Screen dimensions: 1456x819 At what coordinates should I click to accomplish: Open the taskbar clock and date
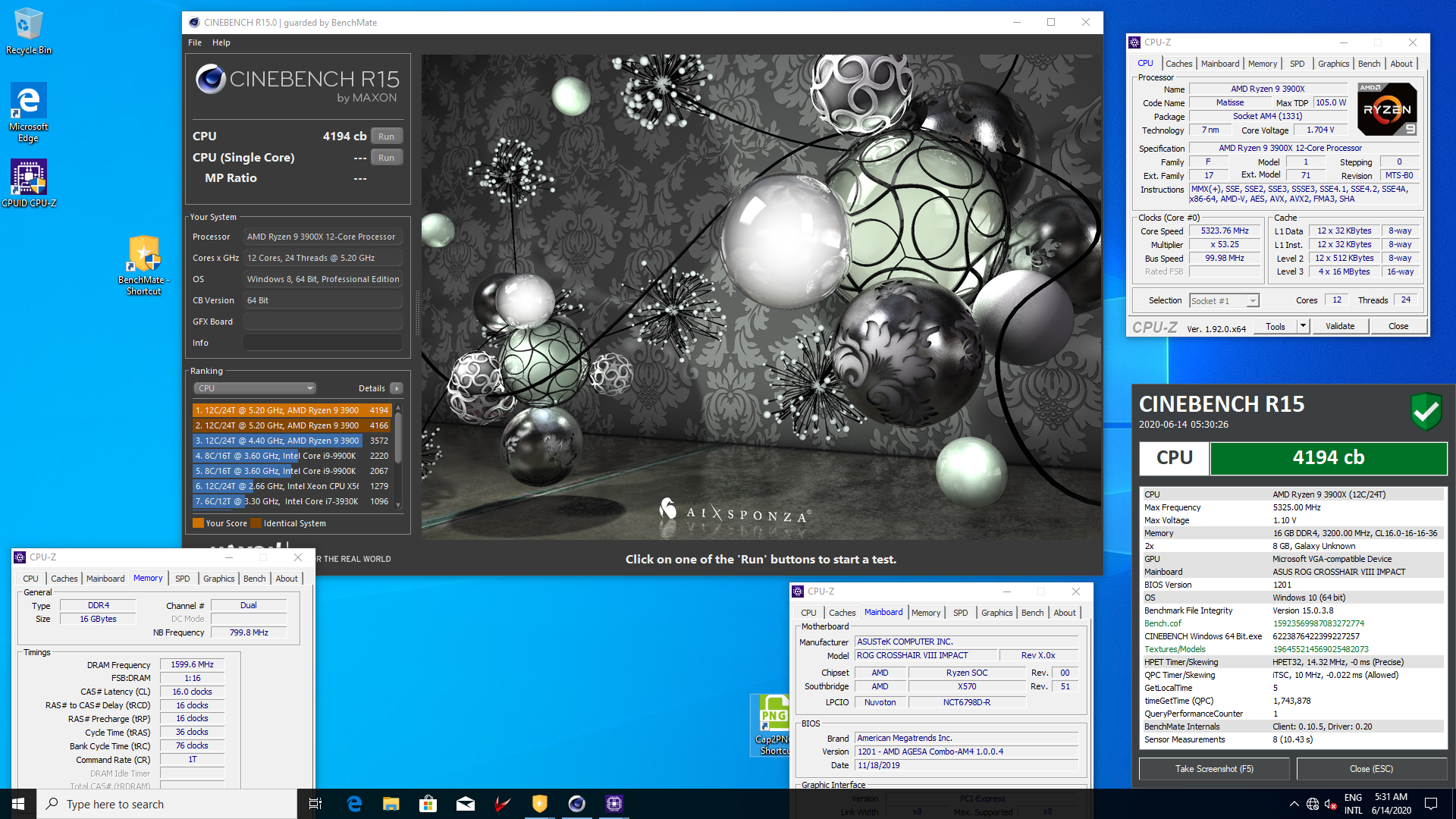(x=1391, y=804)
